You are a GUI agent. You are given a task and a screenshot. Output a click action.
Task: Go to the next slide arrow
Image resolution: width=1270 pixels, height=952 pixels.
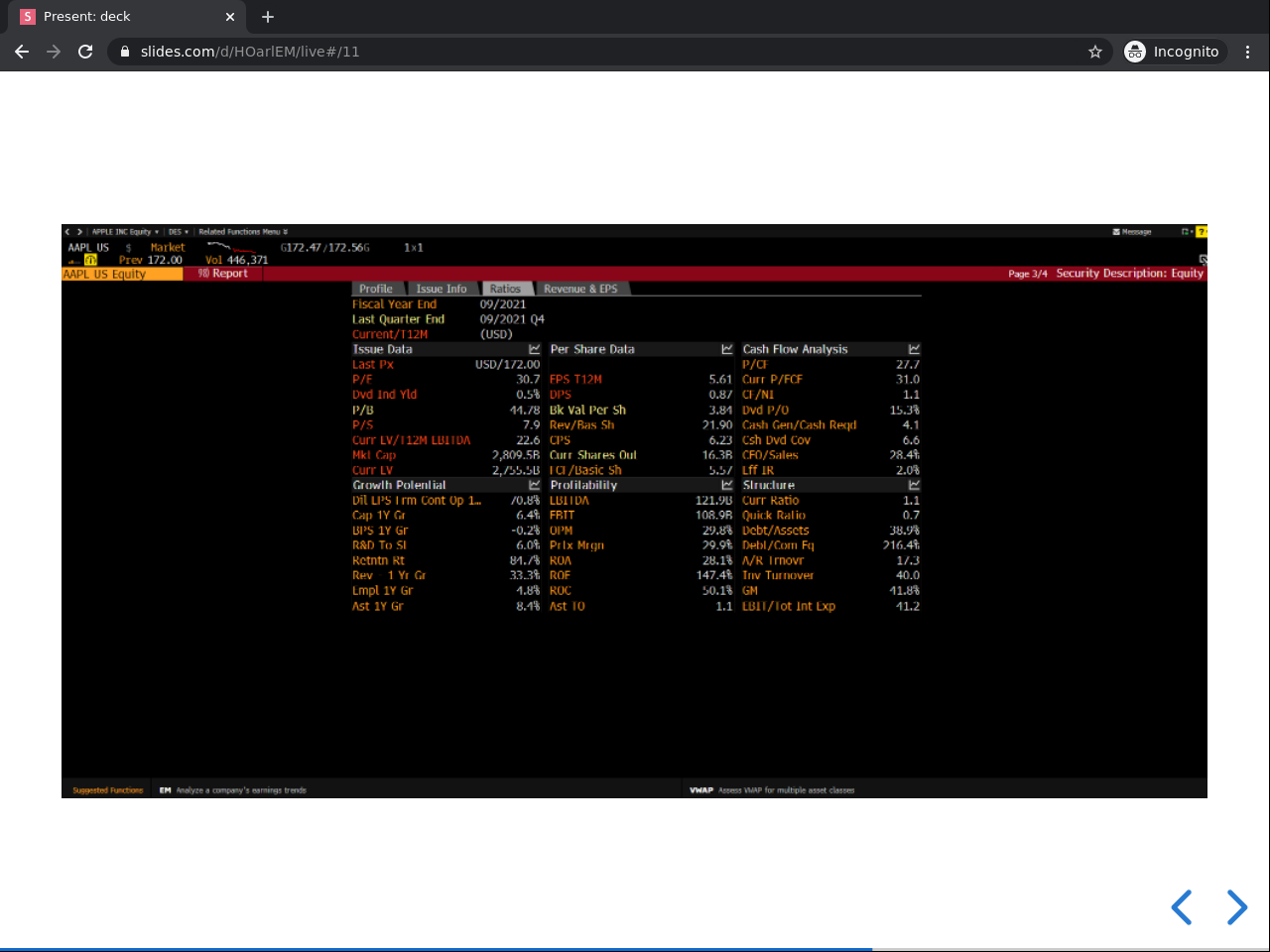click(1236, 906)
